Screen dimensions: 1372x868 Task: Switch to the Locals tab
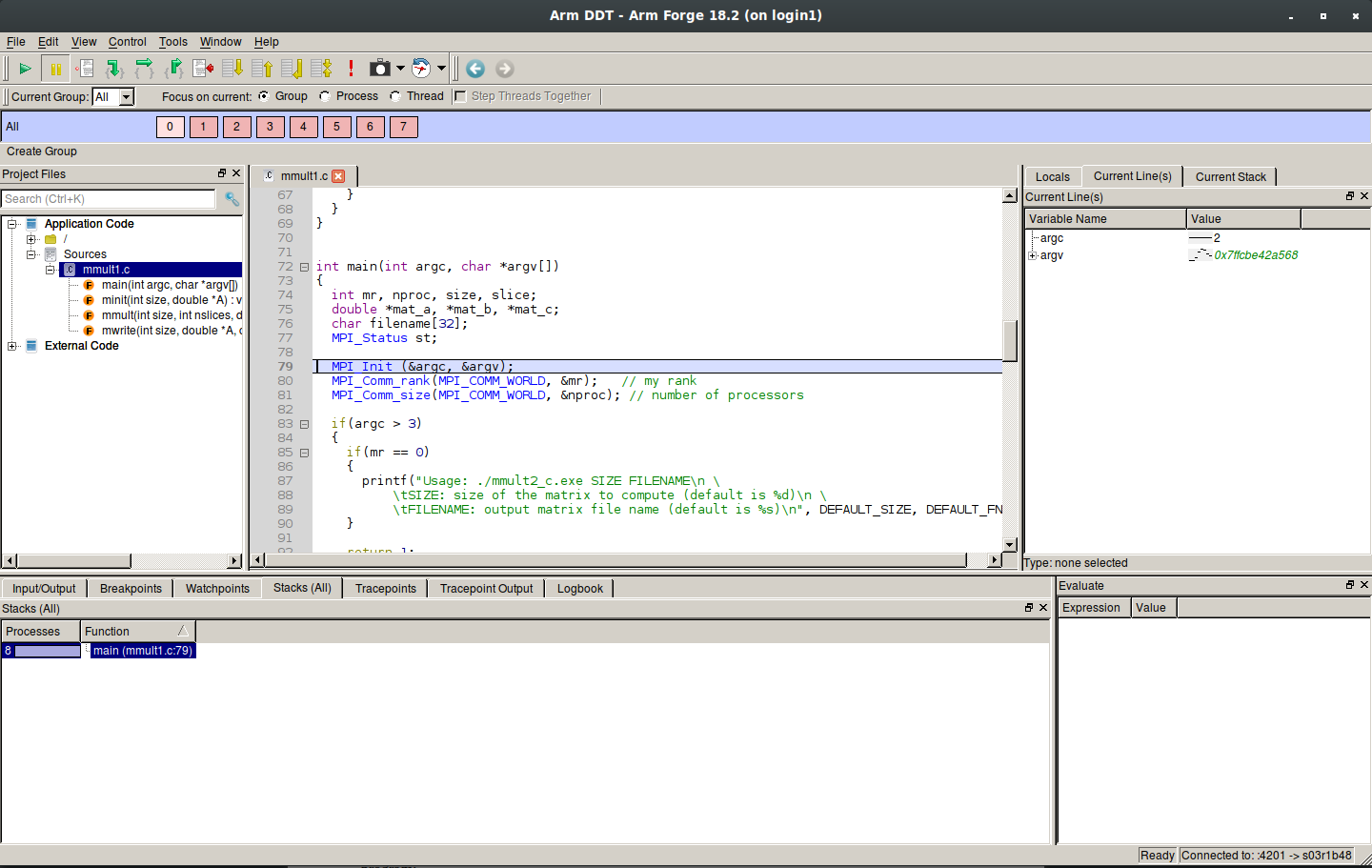point(1053,176)
